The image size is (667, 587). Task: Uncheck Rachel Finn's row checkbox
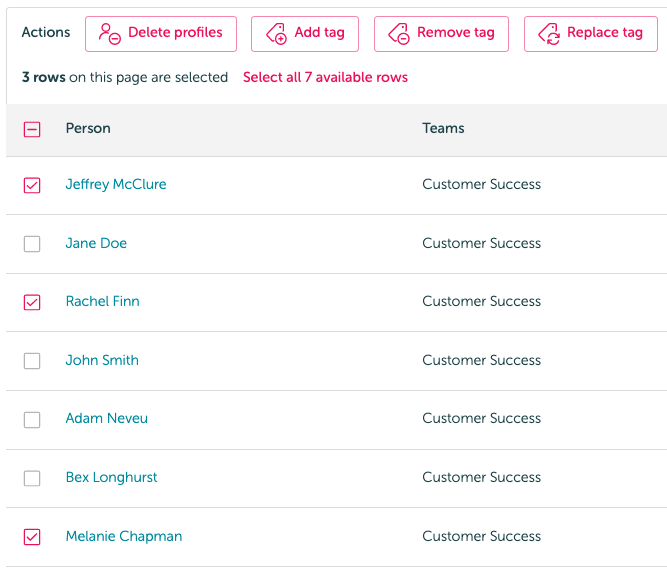coord(32,302)
